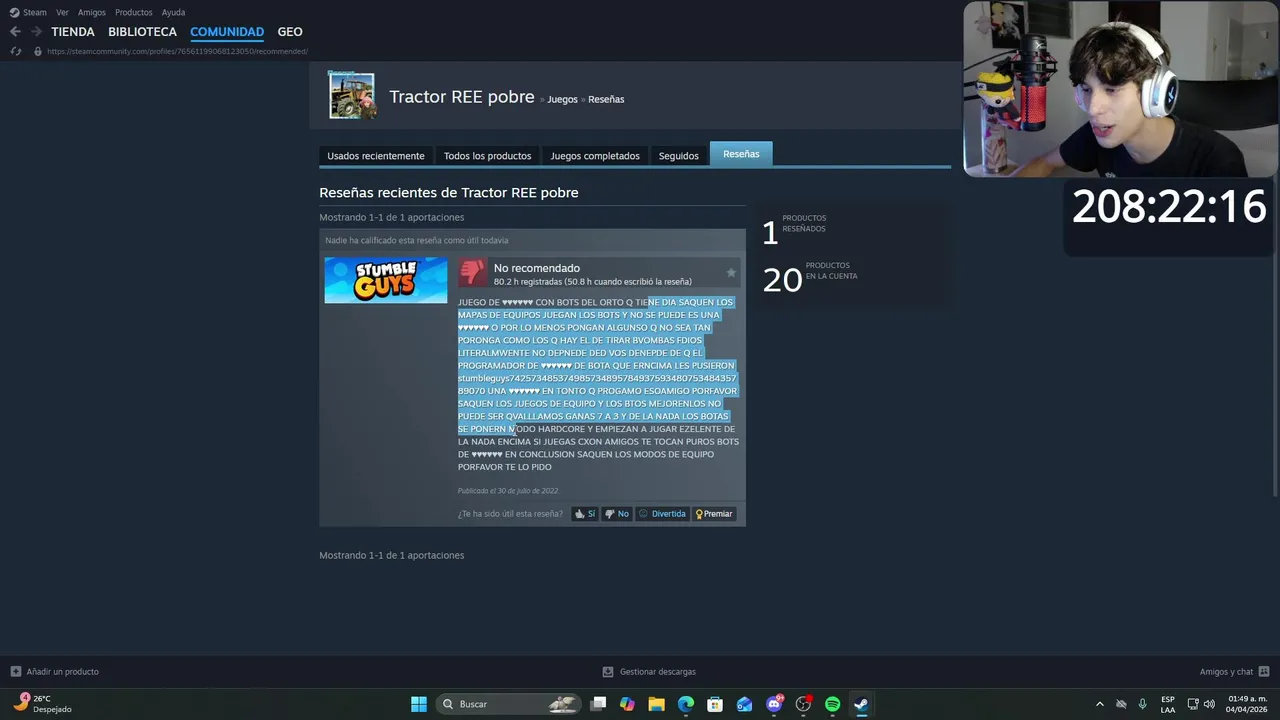Click the Reseñas breadcrumb link
Viewport: 1280px width, 720px height.
click(606, 99)
